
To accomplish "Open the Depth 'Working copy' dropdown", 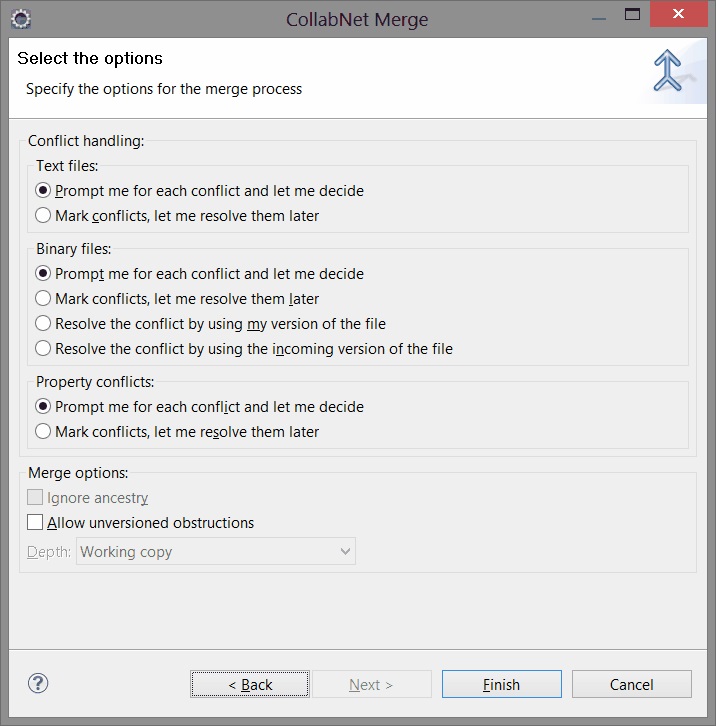I will [x=216, y=552].
